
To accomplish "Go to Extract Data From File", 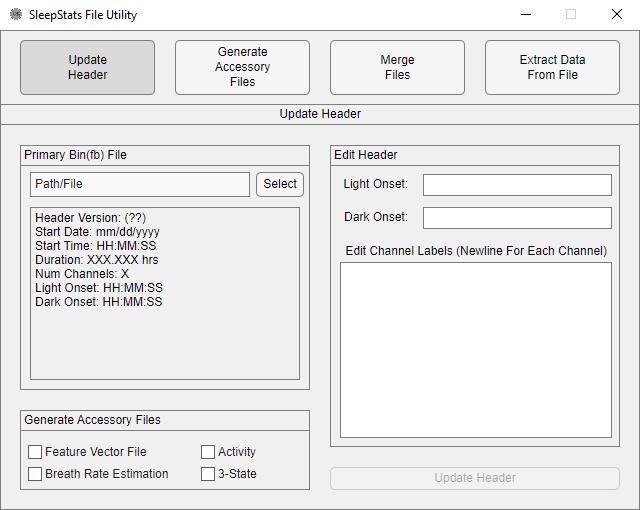I will tap(552, 68).
